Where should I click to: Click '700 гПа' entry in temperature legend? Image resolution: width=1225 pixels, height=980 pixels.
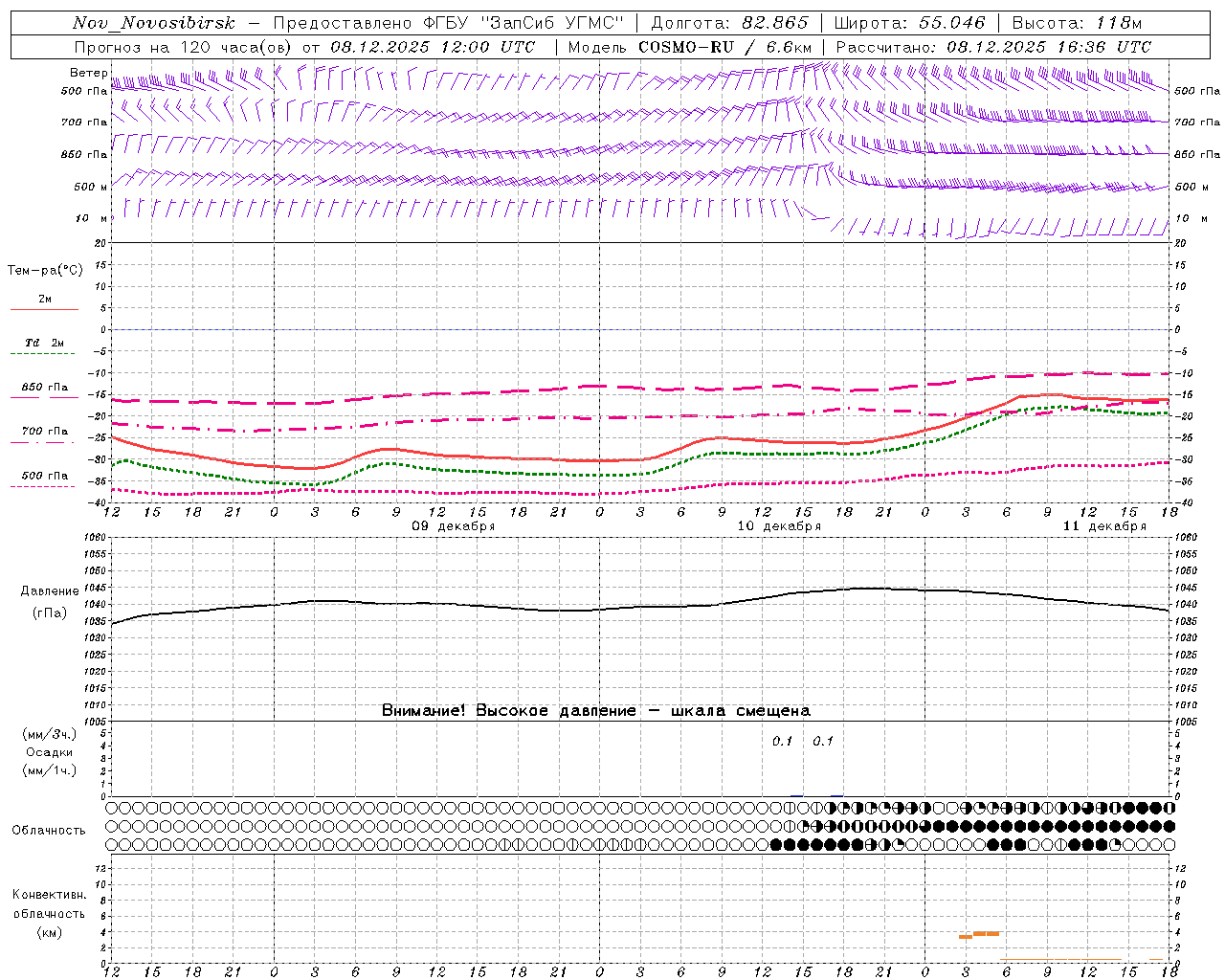tap(45, 432)
